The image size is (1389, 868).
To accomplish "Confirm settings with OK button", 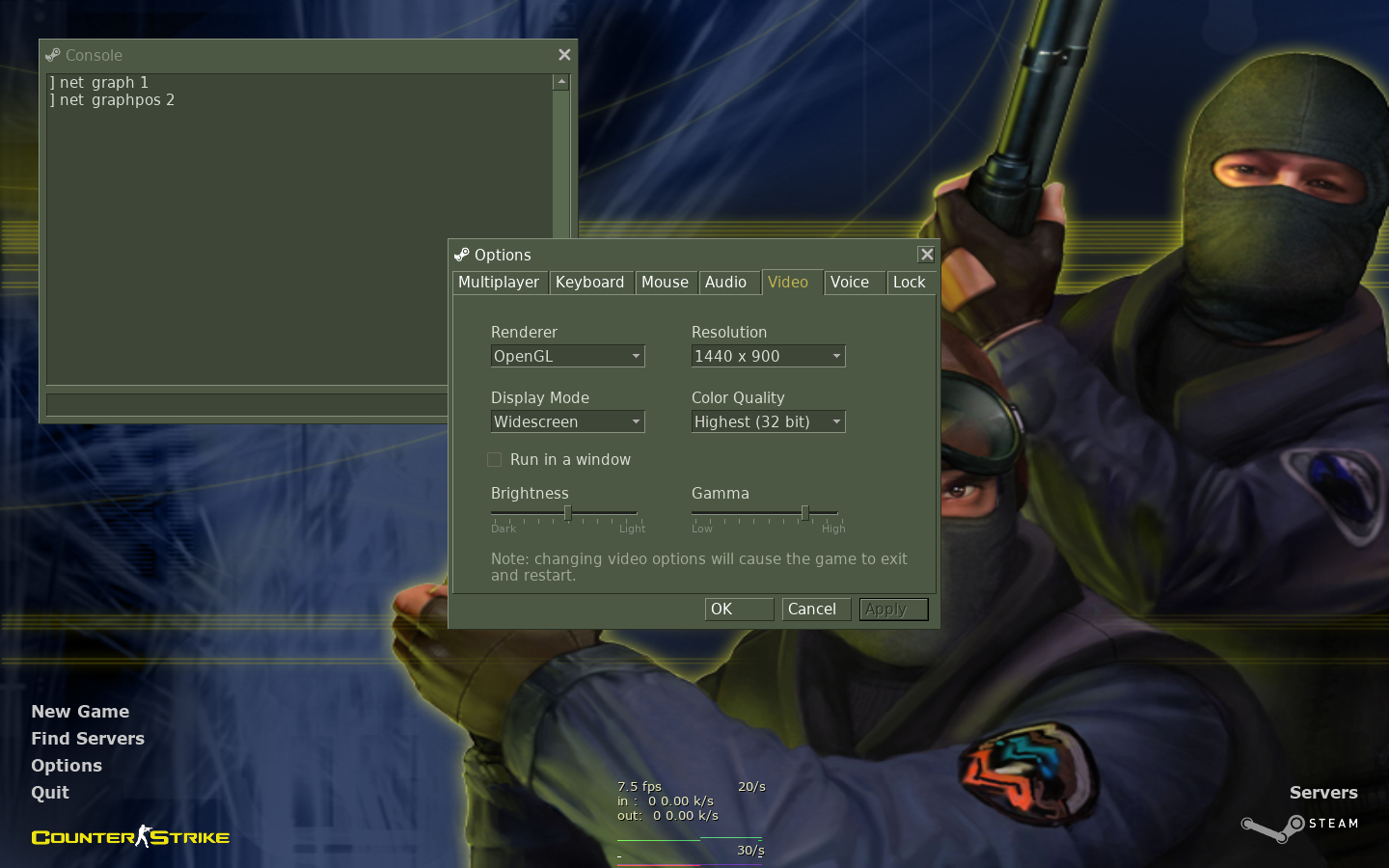I will point(740,610).
